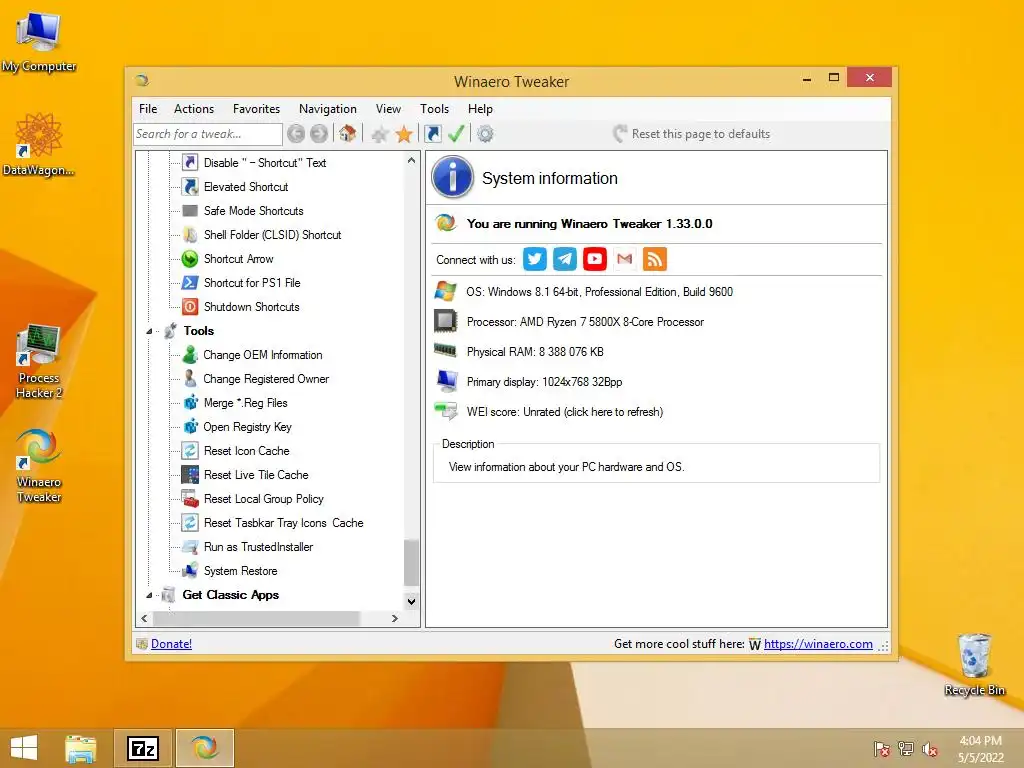1024x768 pixels.
Task: Open the Actions menu
Action: [194, 109]
